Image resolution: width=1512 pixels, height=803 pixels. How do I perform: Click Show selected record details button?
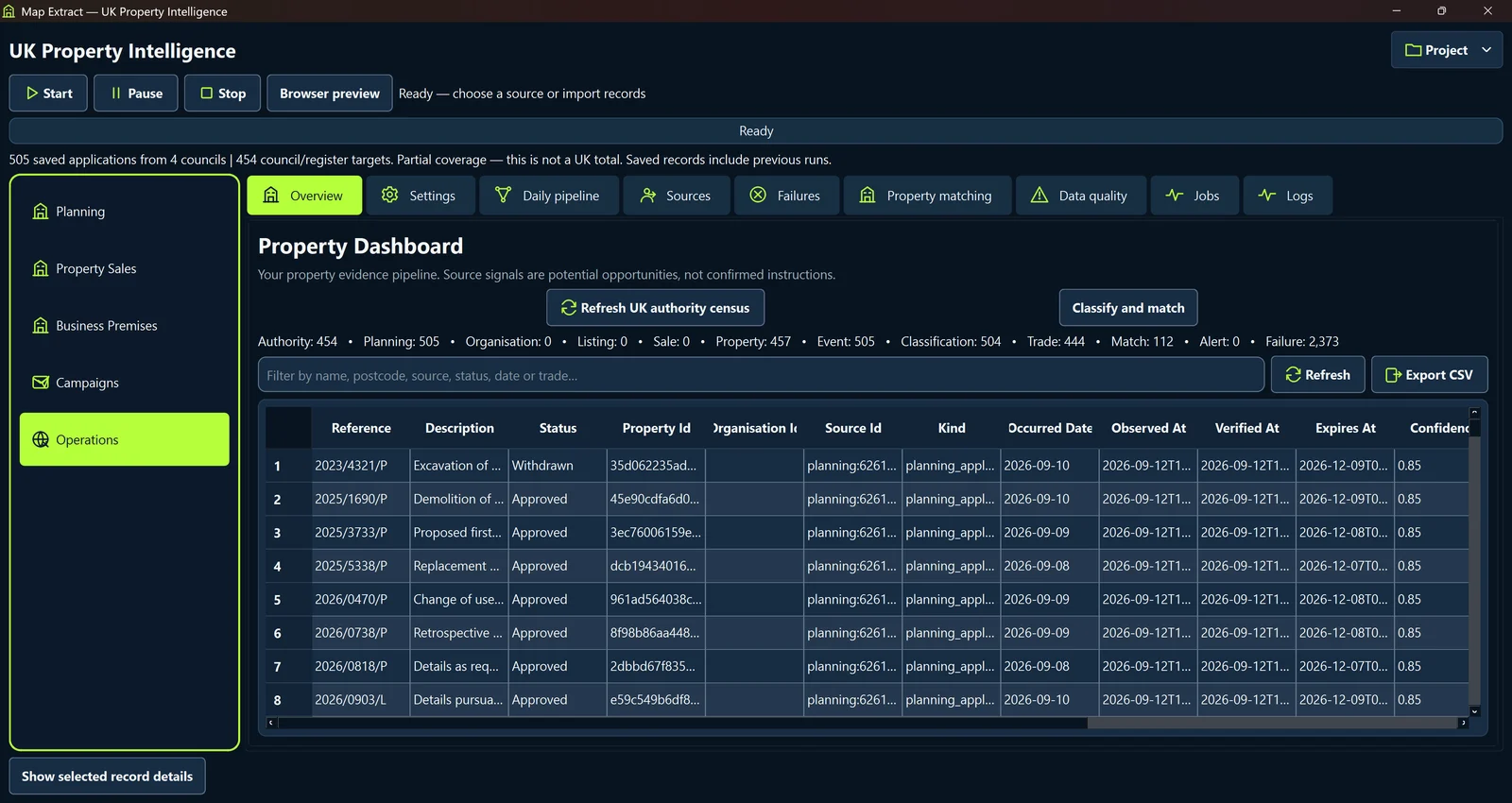pos(107,777)
